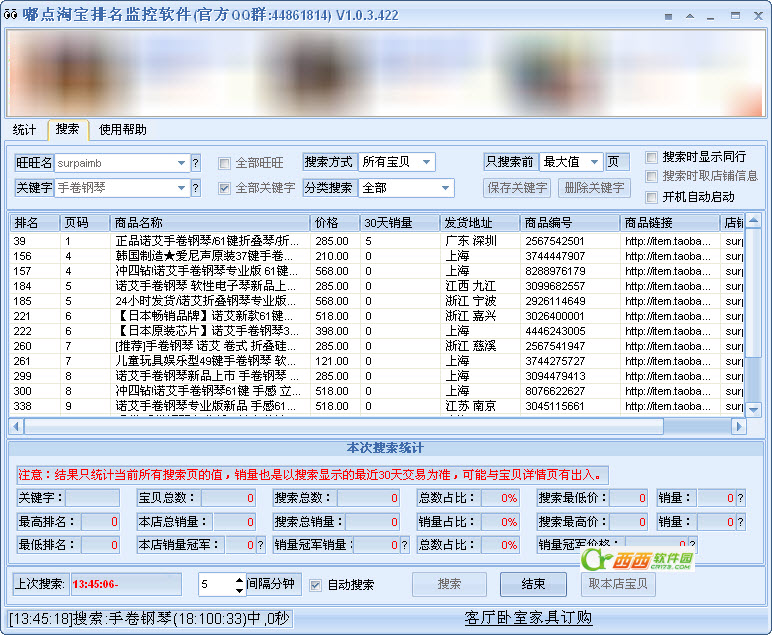
Task: Open the 客厅卧室家具订购 link
Action: 528,618
